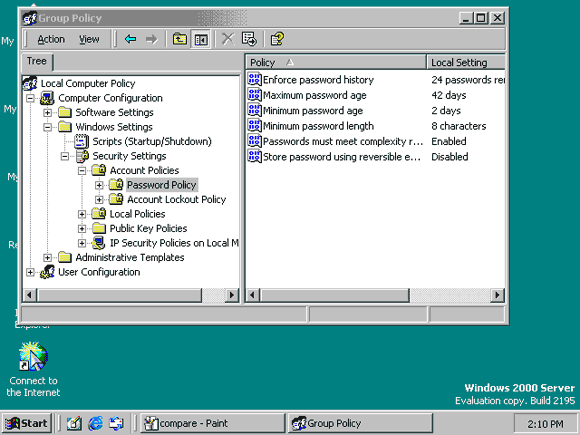Select the Local Computer Policy root node

point(88,83)
